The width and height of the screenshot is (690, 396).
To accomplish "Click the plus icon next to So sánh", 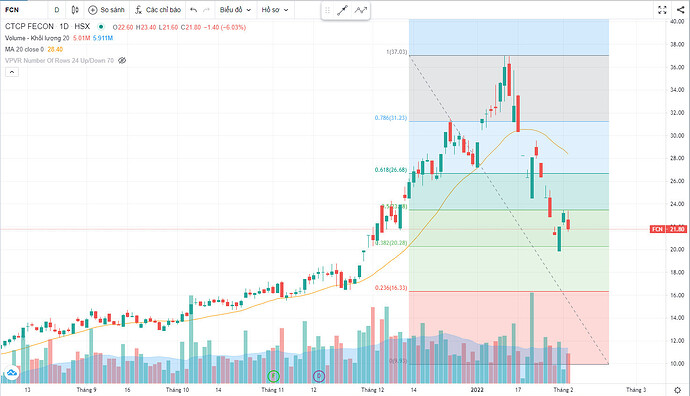I will [92, 10].
